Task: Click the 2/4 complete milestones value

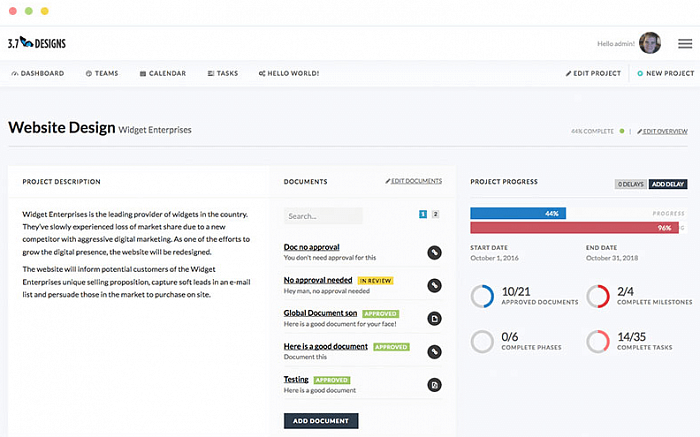Action: (x=625, y=291)
